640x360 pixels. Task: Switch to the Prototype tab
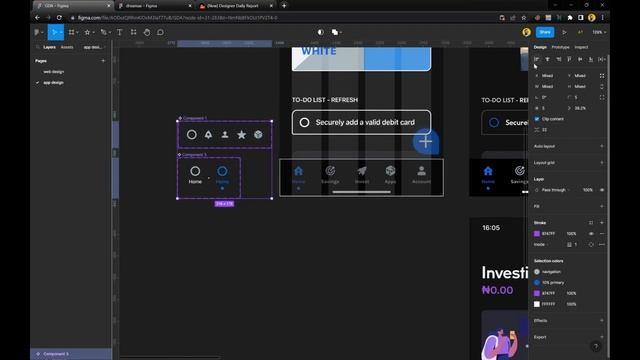click(x=560, y=47)
